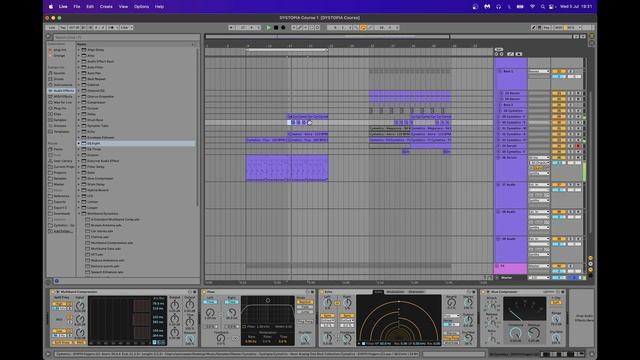Open the Options menu
This screenshot has height=360, width=640.
[141, 7]
